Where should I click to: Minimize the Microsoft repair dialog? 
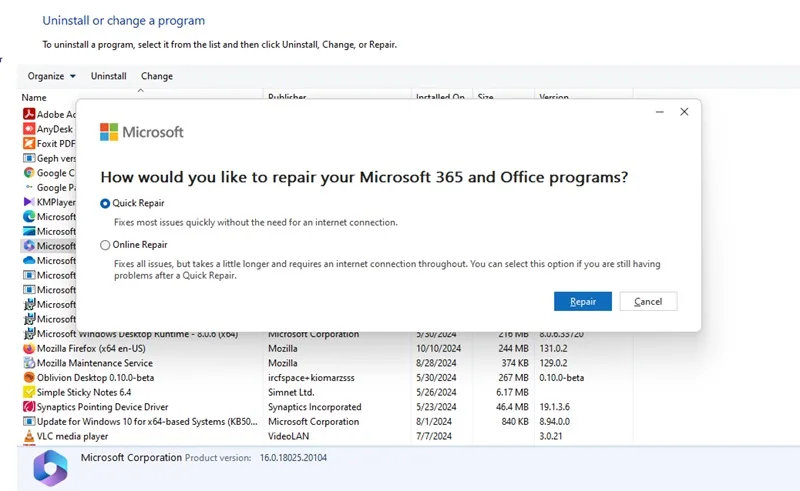point(660,112)
